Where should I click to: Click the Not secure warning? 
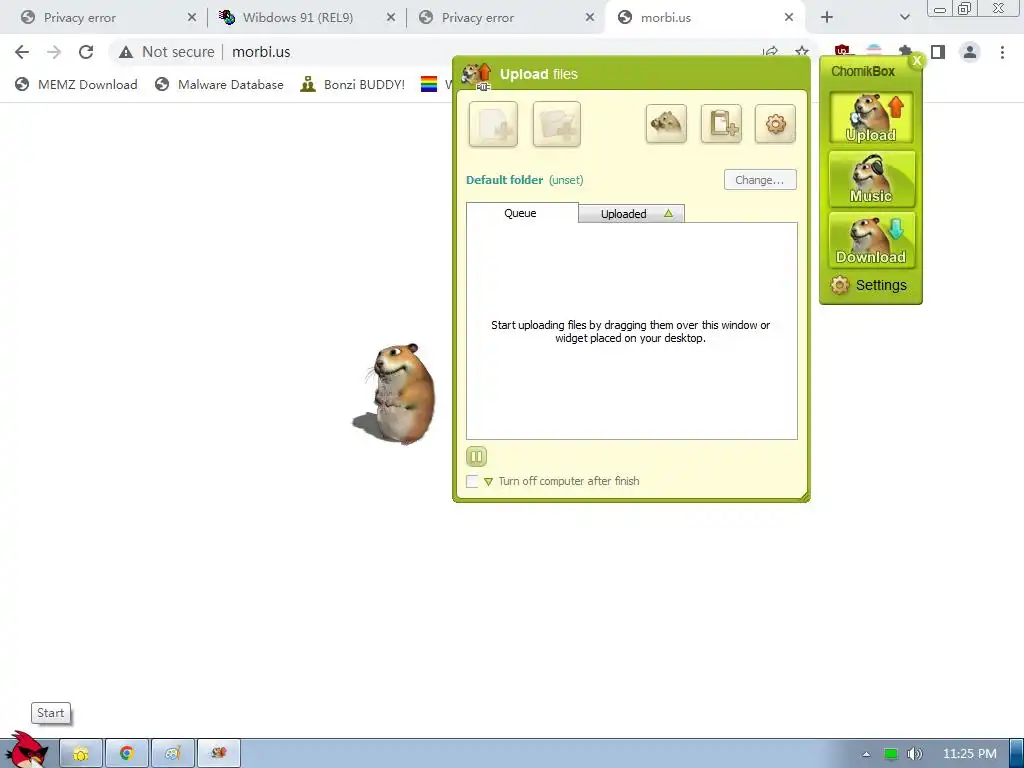(x=167, y=52)
